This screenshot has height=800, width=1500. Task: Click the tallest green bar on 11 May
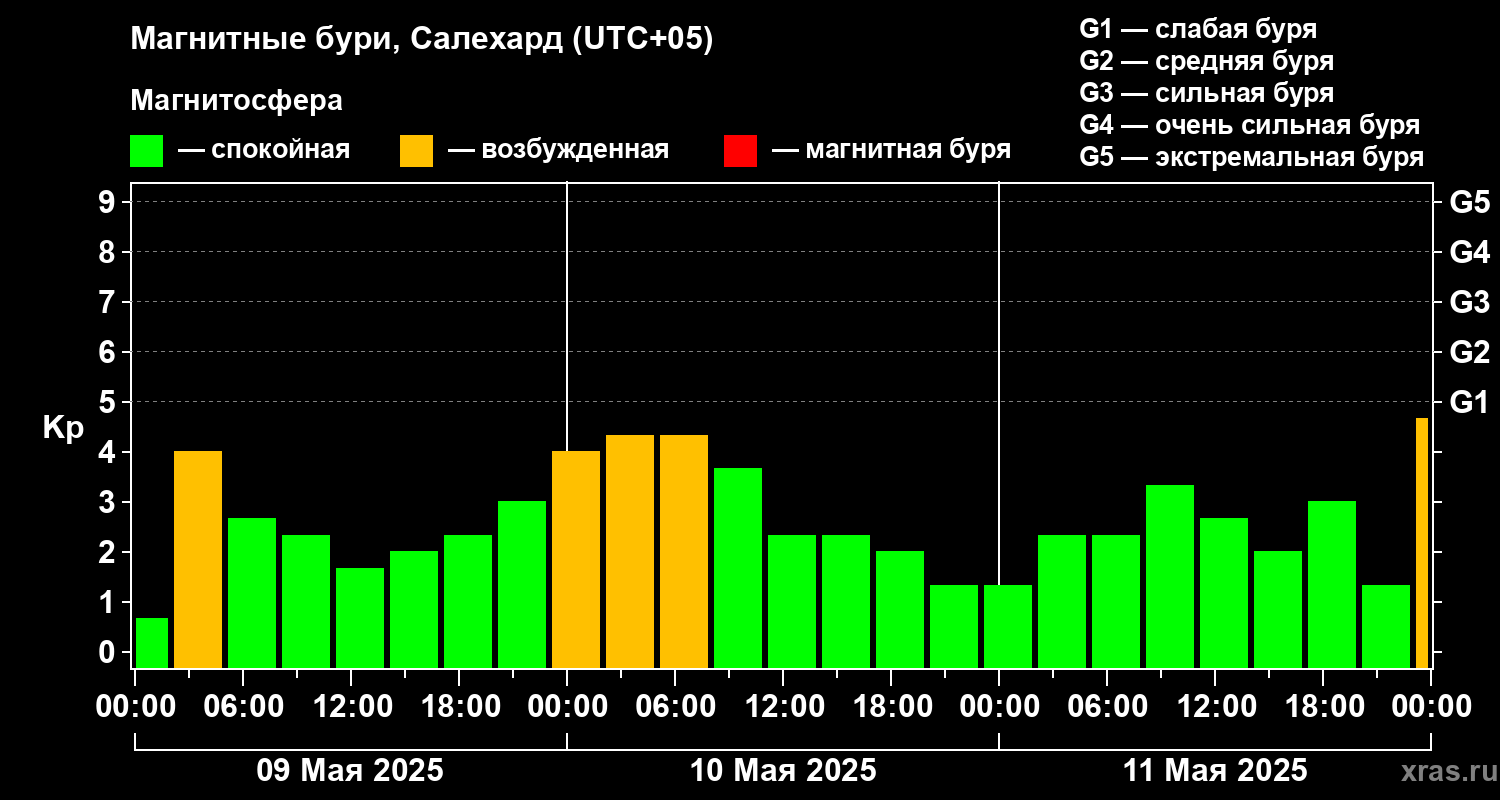(1170, 576)
